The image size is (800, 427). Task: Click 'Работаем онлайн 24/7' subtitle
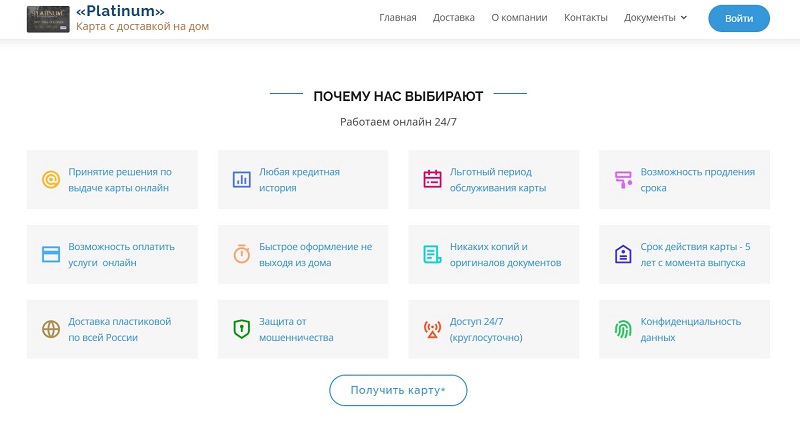click(398, 122)
